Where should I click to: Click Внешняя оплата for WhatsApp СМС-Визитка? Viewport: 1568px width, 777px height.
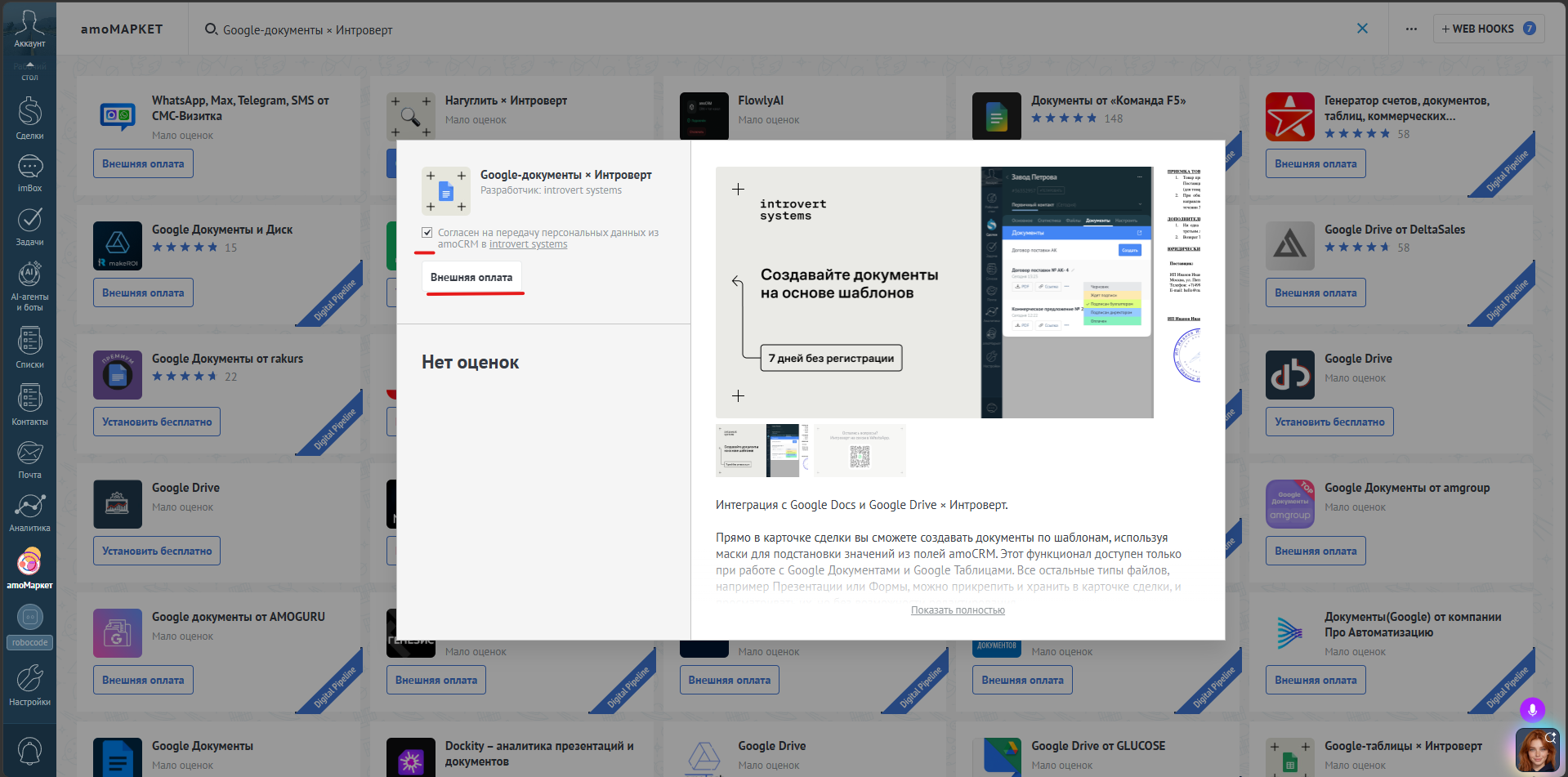[143, 163]
